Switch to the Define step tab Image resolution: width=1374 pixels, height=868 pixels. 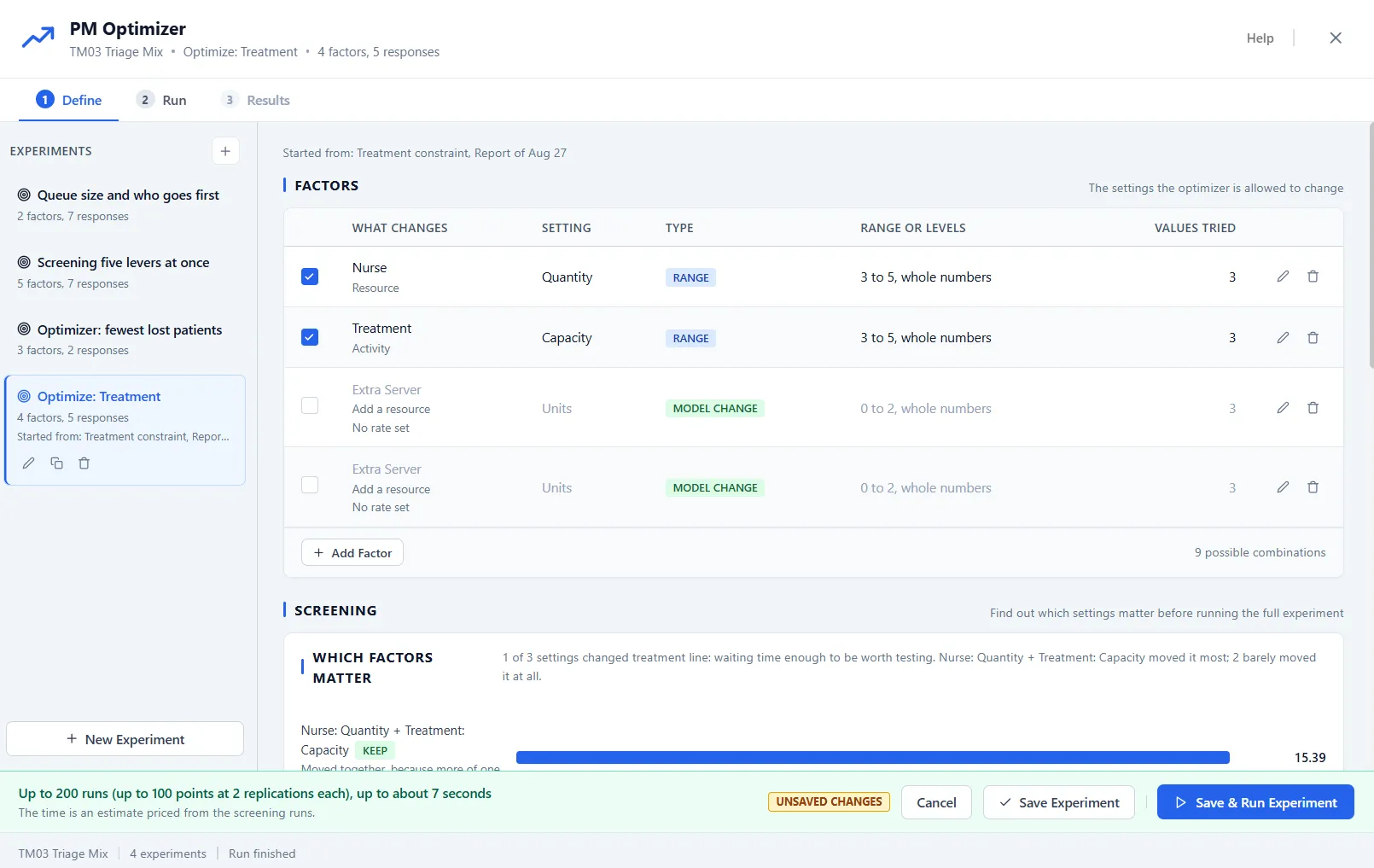pyautogui.click(x=68, y=100)
